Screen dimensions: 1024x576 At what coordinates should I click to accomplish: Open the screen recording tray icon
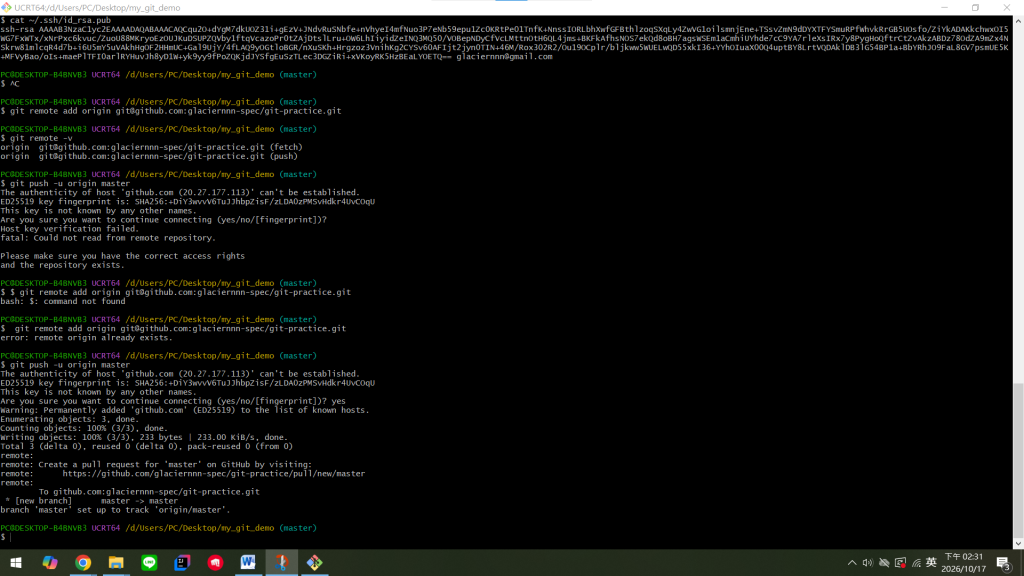(901, 563)
